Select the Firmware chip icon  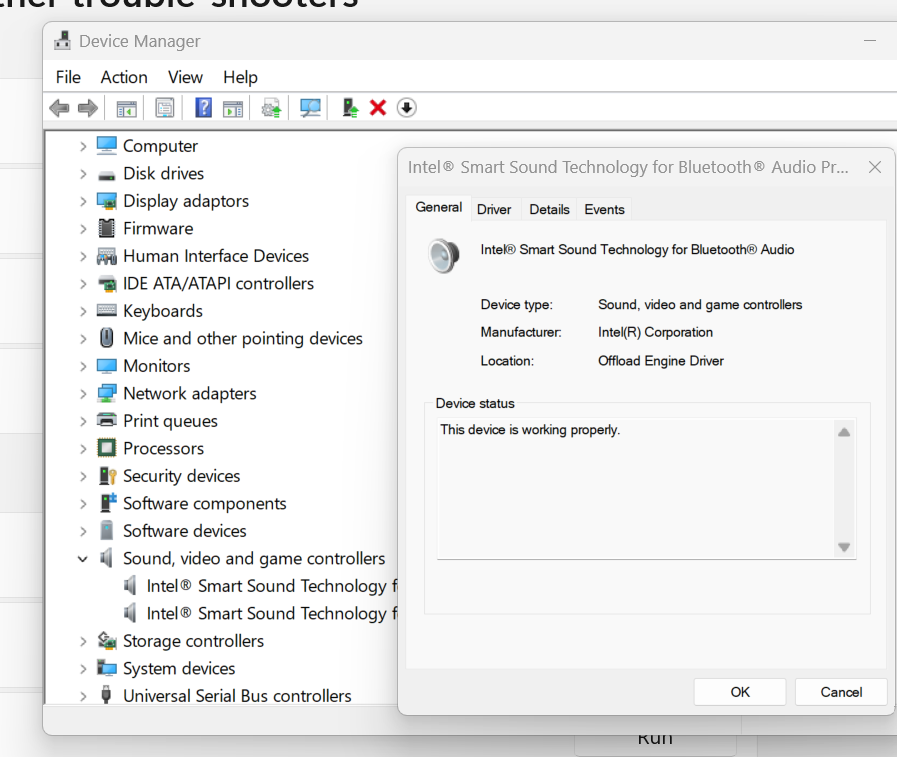(106, 228)
